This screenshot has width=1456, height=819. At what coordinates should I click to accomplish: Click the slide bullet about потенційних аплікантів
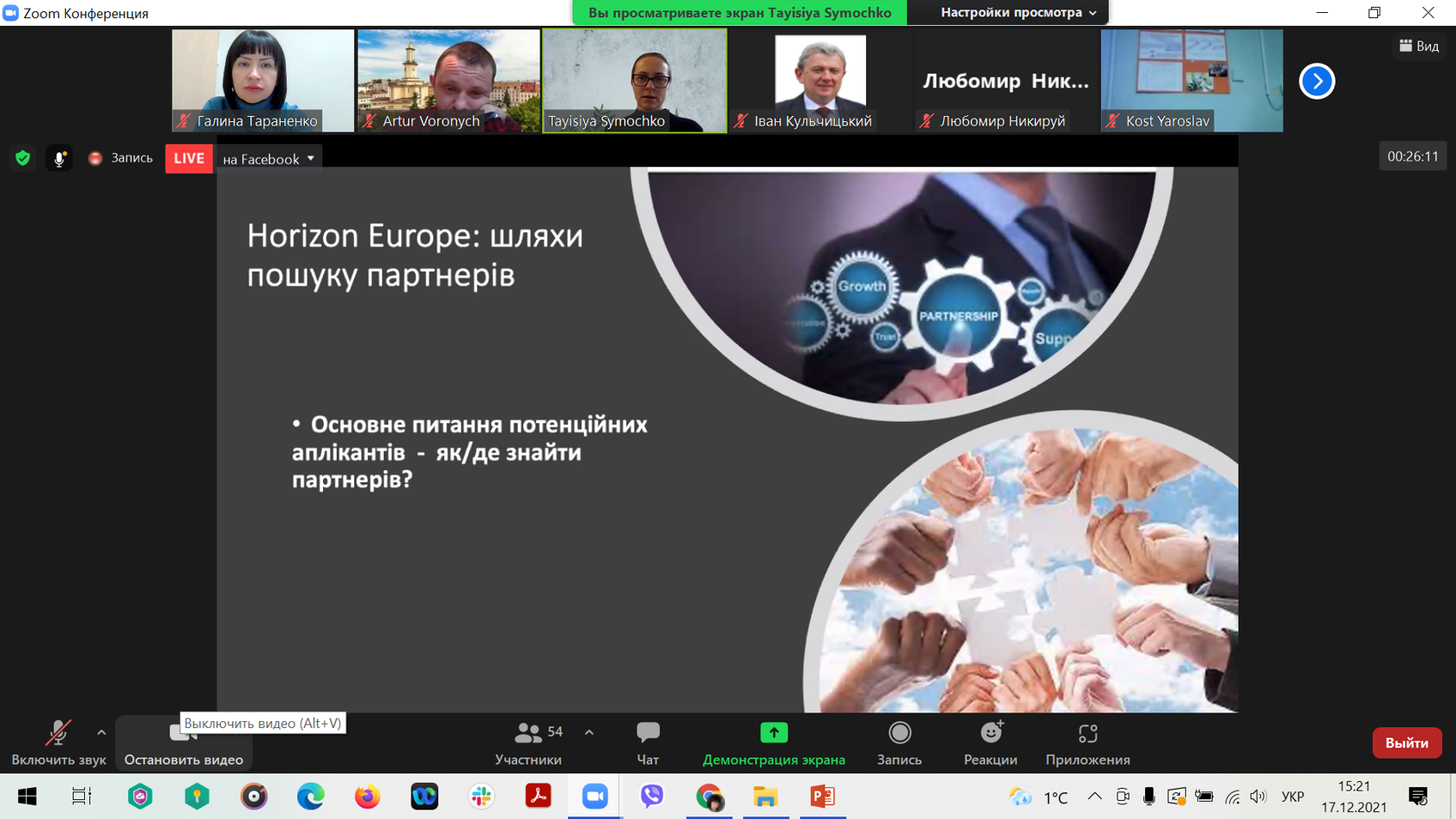[469, 452]
